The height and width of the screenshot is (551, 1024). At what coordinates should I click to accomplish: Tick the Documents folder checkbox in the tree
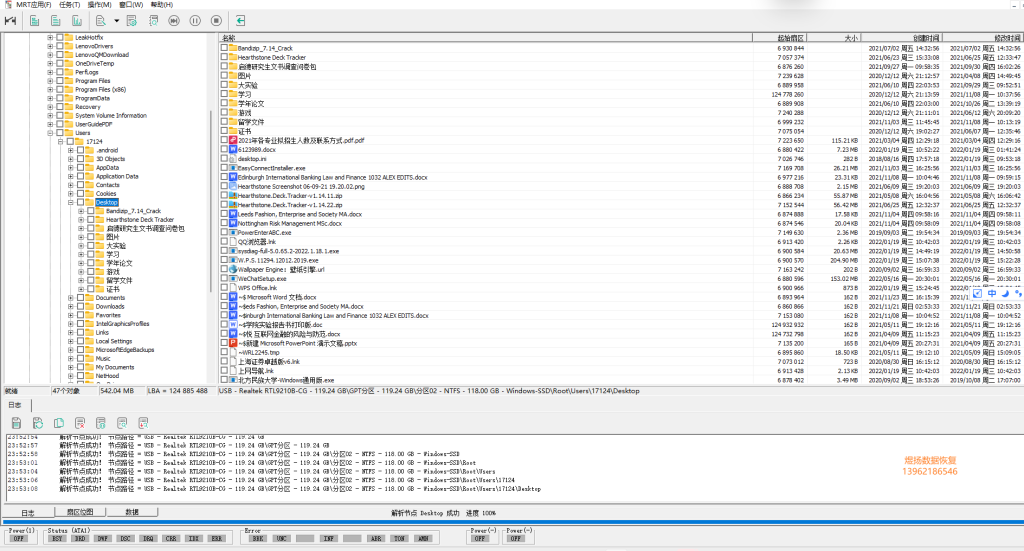point(80,298)
